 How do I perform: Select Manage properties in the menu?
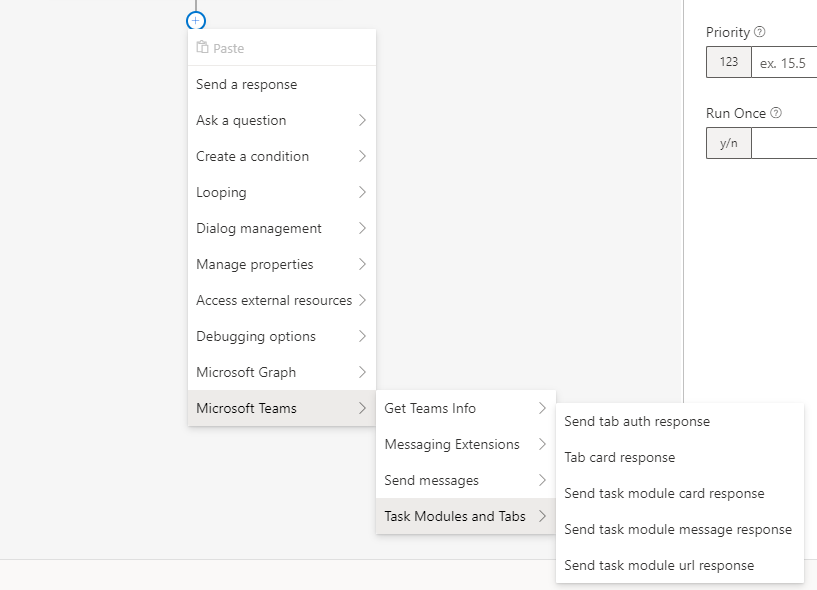tap(282, 264)
